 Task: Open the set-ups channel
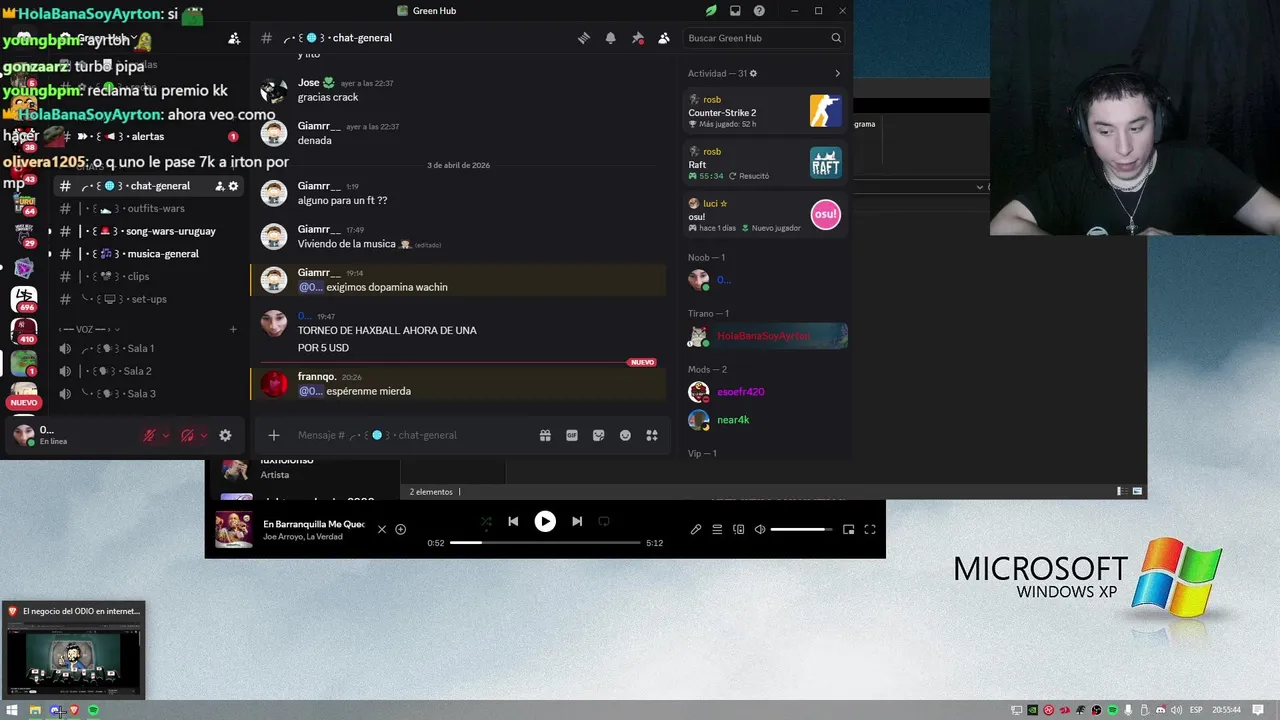150,299
